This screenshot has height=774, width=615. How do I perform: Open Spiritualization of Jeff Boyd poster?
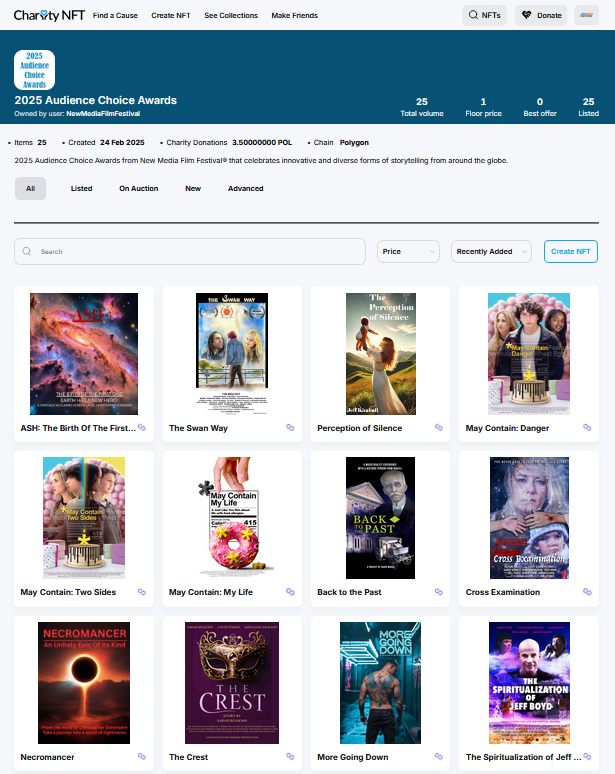(x=529, y=683)
